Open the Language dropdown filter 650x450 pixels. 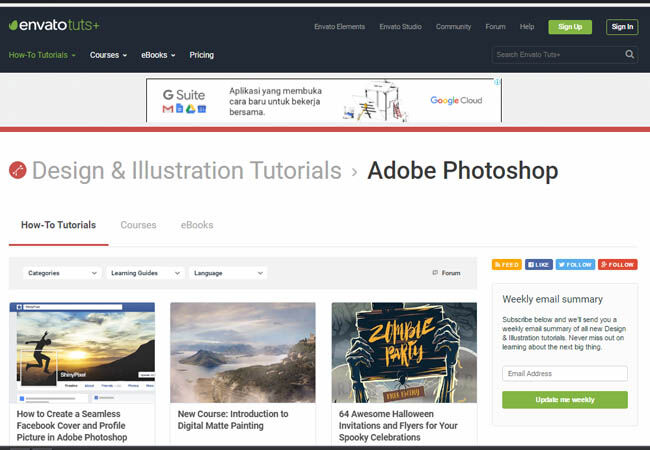[x=228, y=273]
